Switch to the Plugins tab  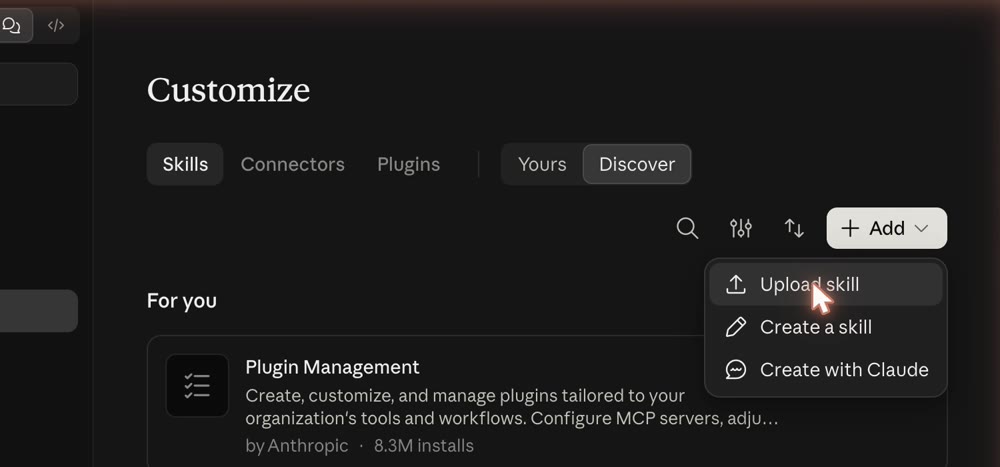tap(409, 165)
